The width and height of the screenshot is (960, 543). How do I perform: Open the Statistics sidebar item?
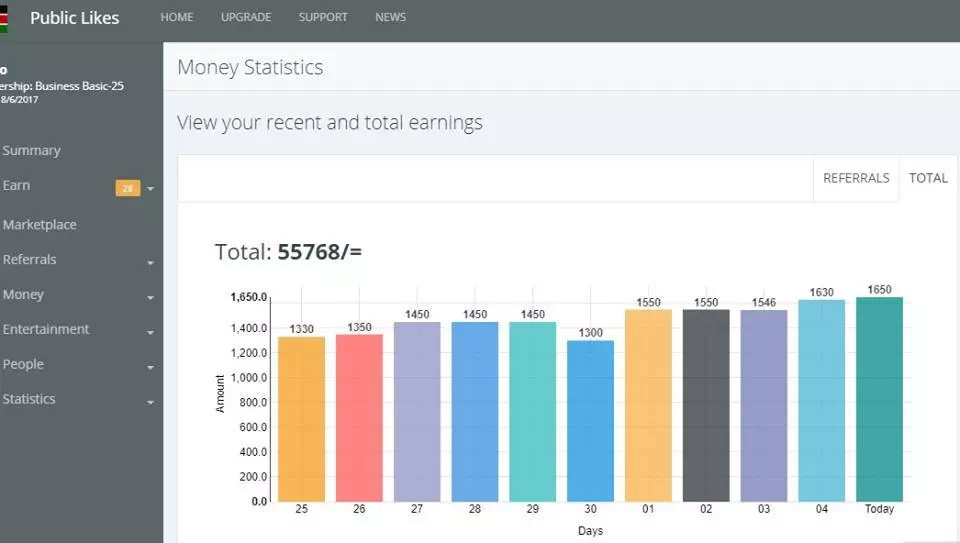coord(29,399)
